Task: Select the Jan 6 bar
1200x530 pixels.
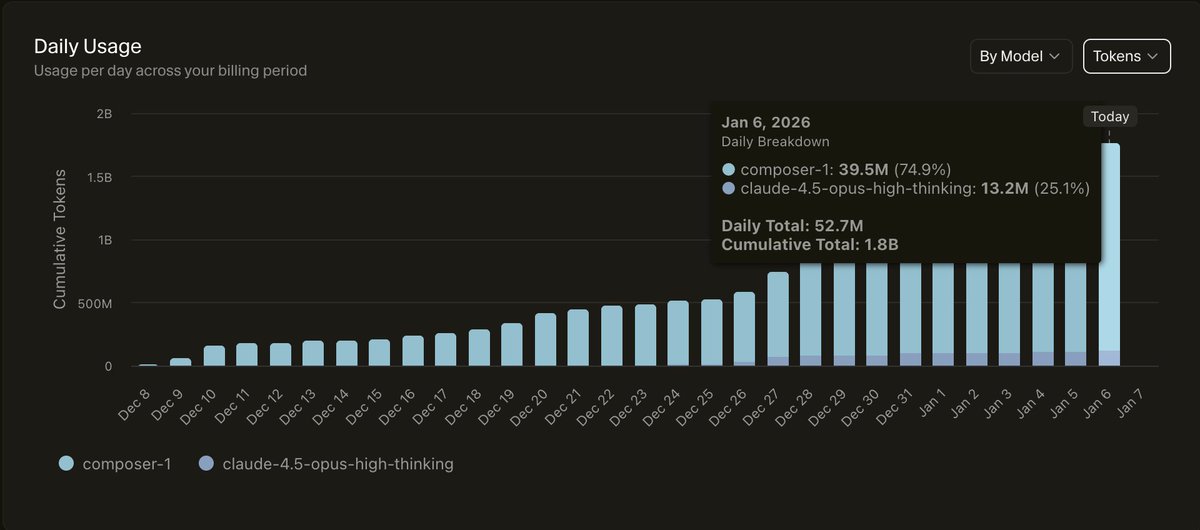Action: pyautogui.click(x=1109, y=255)
